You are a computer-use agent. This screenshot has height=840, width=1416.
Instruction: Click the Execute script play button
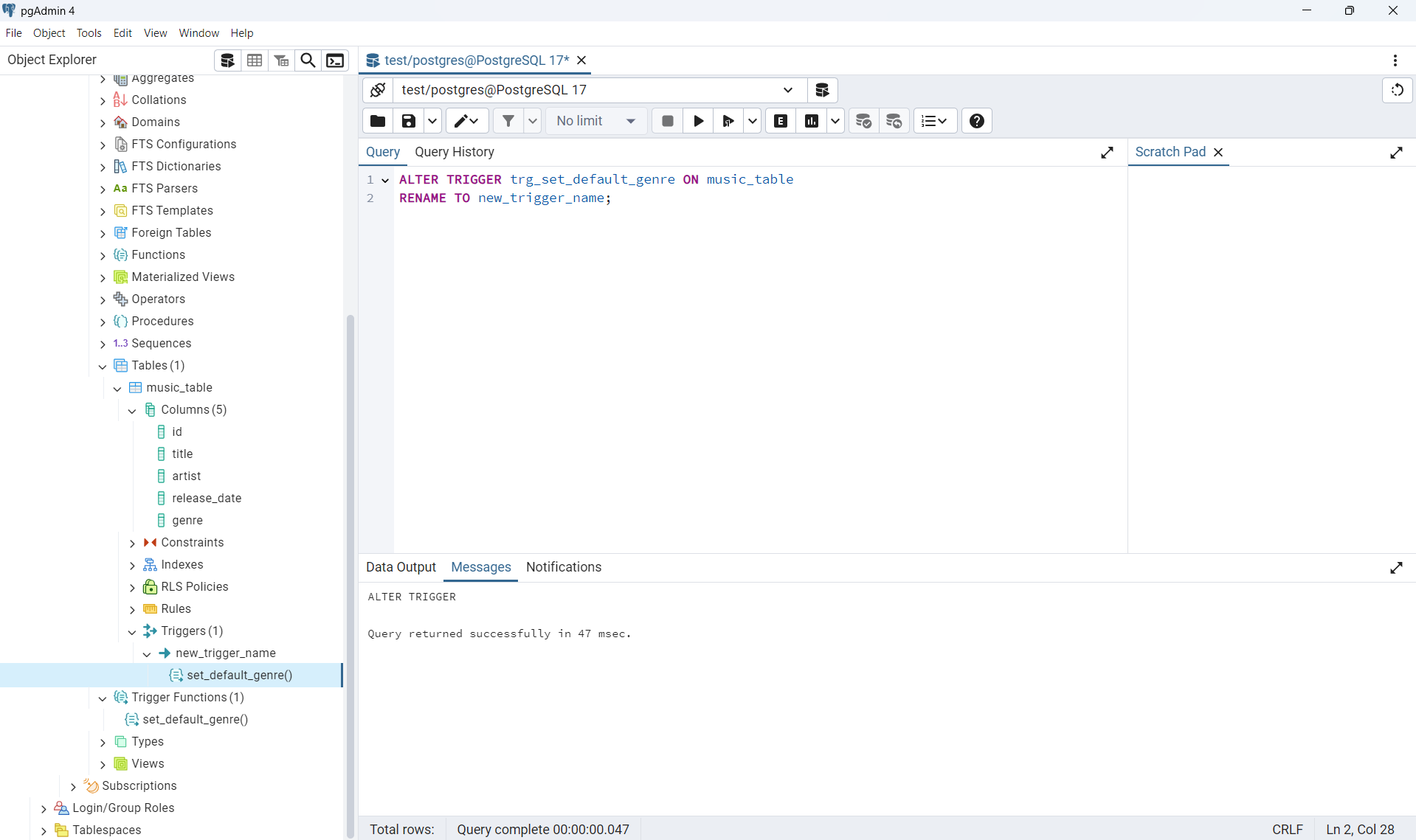(698, 121)
